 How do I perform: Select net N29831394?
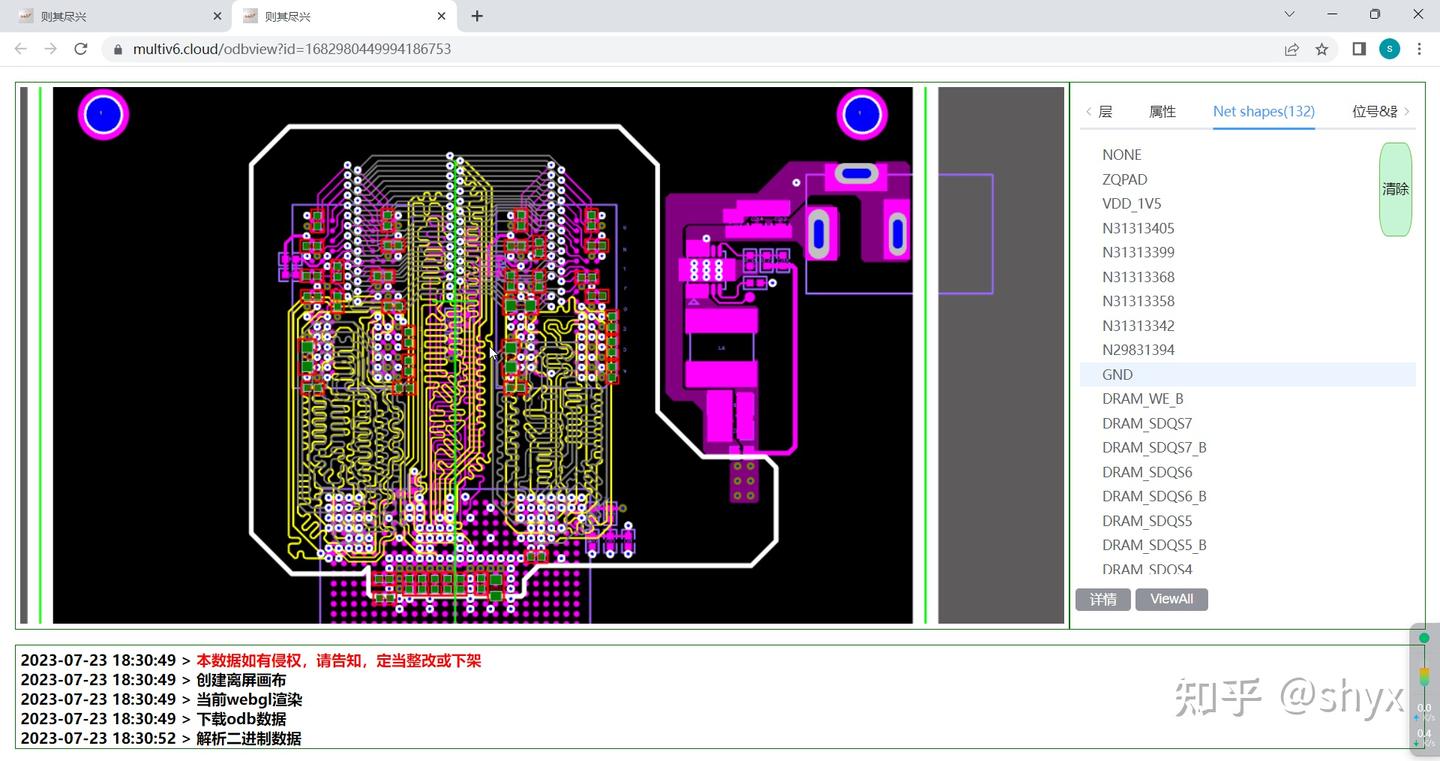point(1248,350)
